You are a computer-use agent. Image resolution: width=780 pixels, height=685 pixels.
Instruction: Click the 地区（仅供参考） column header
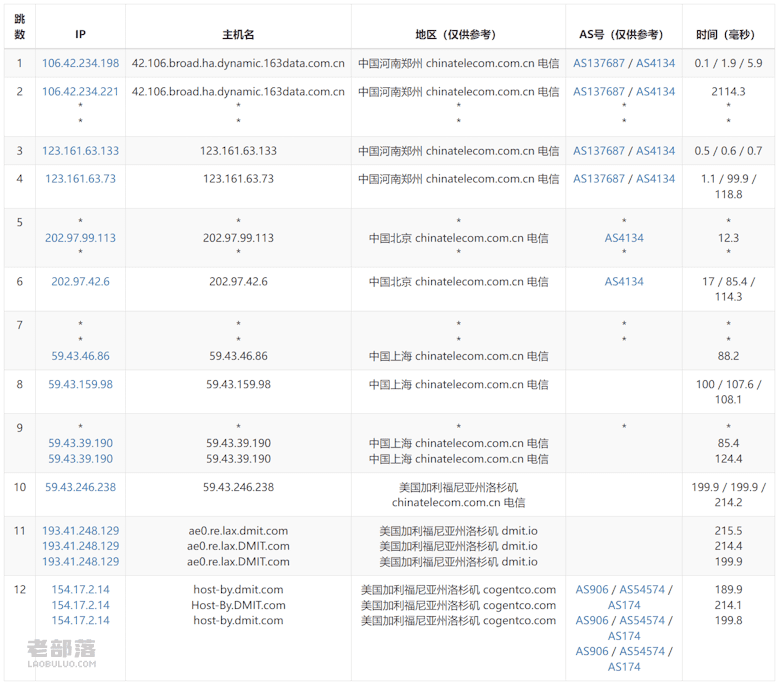point(456,34)
